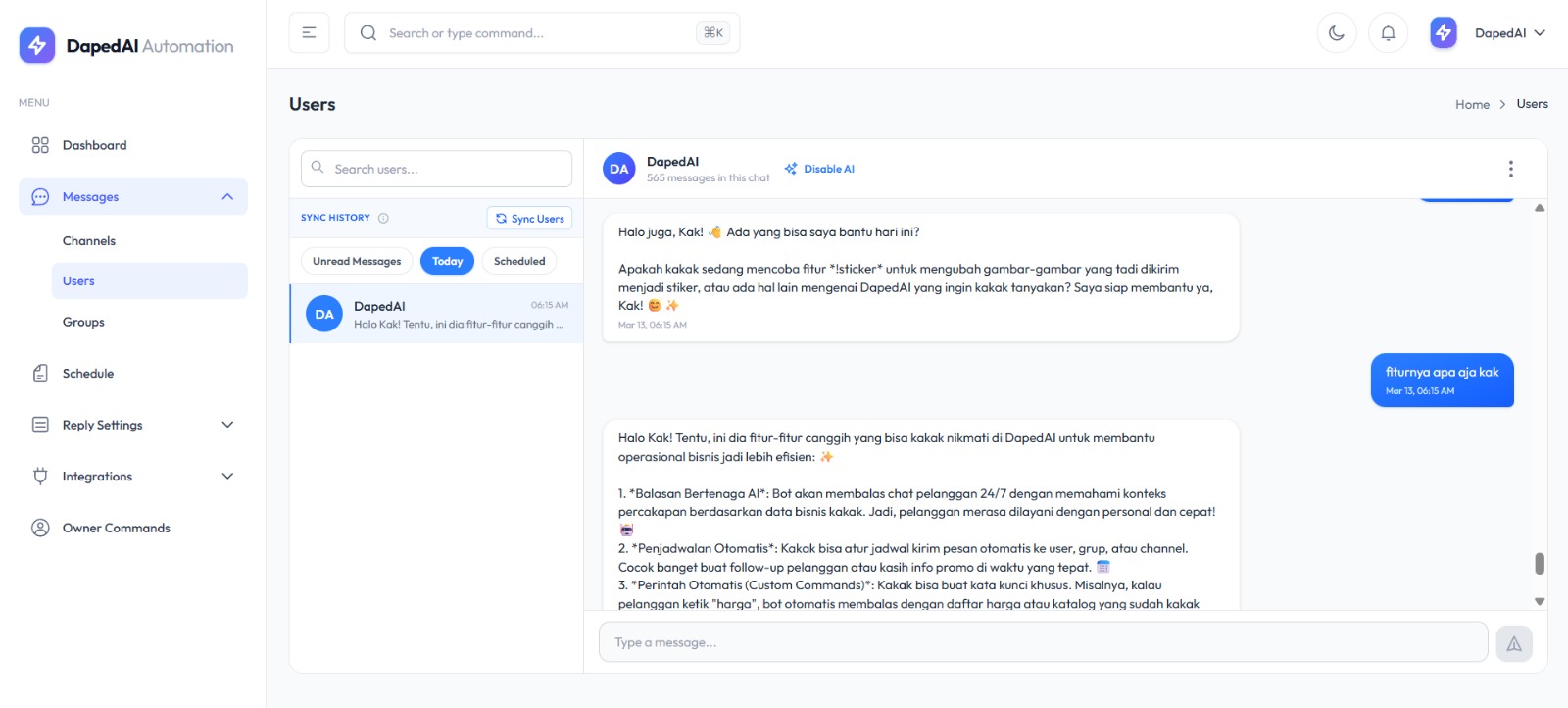Click the Reply Settings icon
This screenshot has height=708, width=1568.
40,425
